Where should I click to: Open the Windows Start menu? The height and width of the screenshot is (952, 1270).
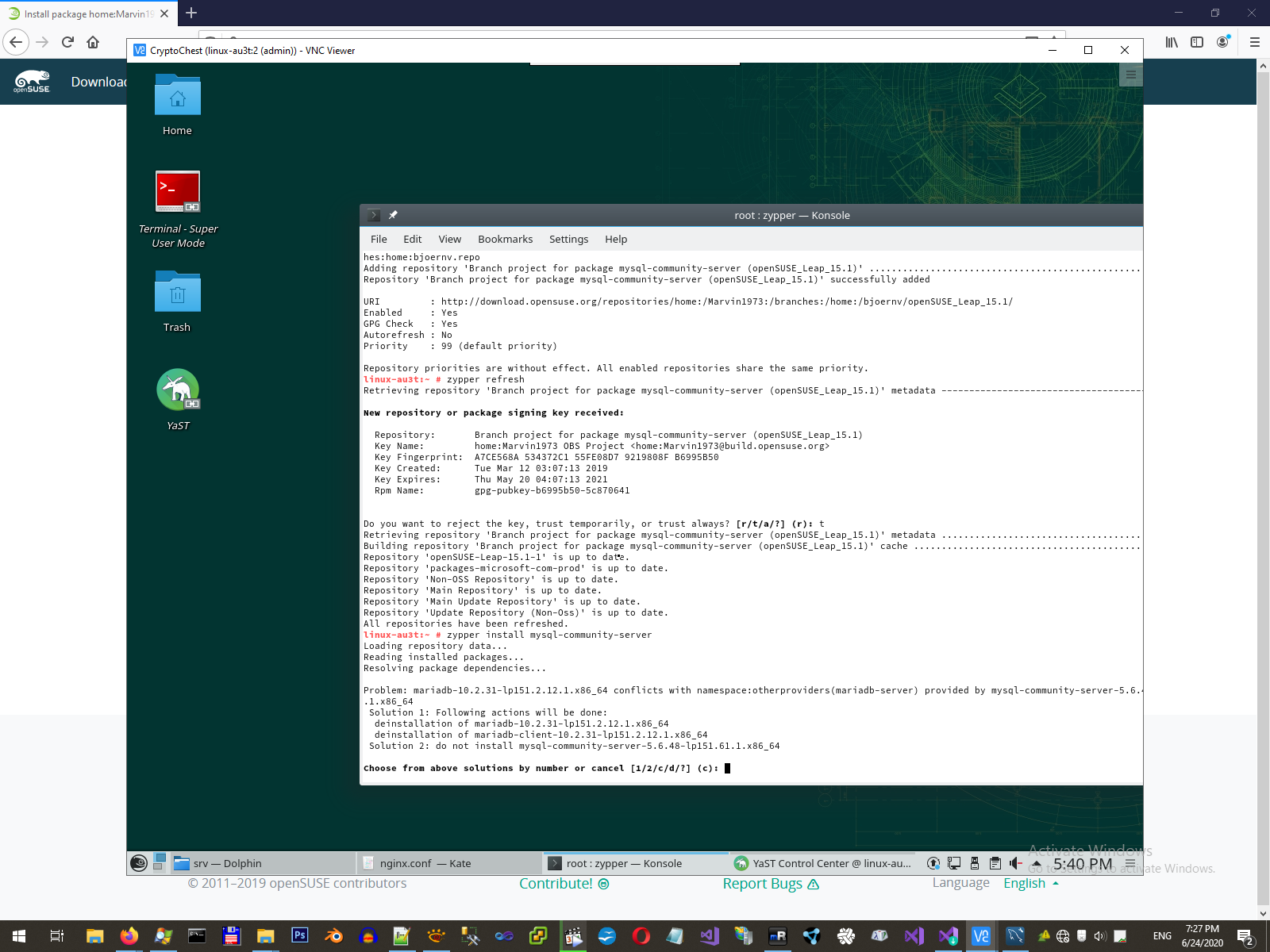(x=19, y=936)
